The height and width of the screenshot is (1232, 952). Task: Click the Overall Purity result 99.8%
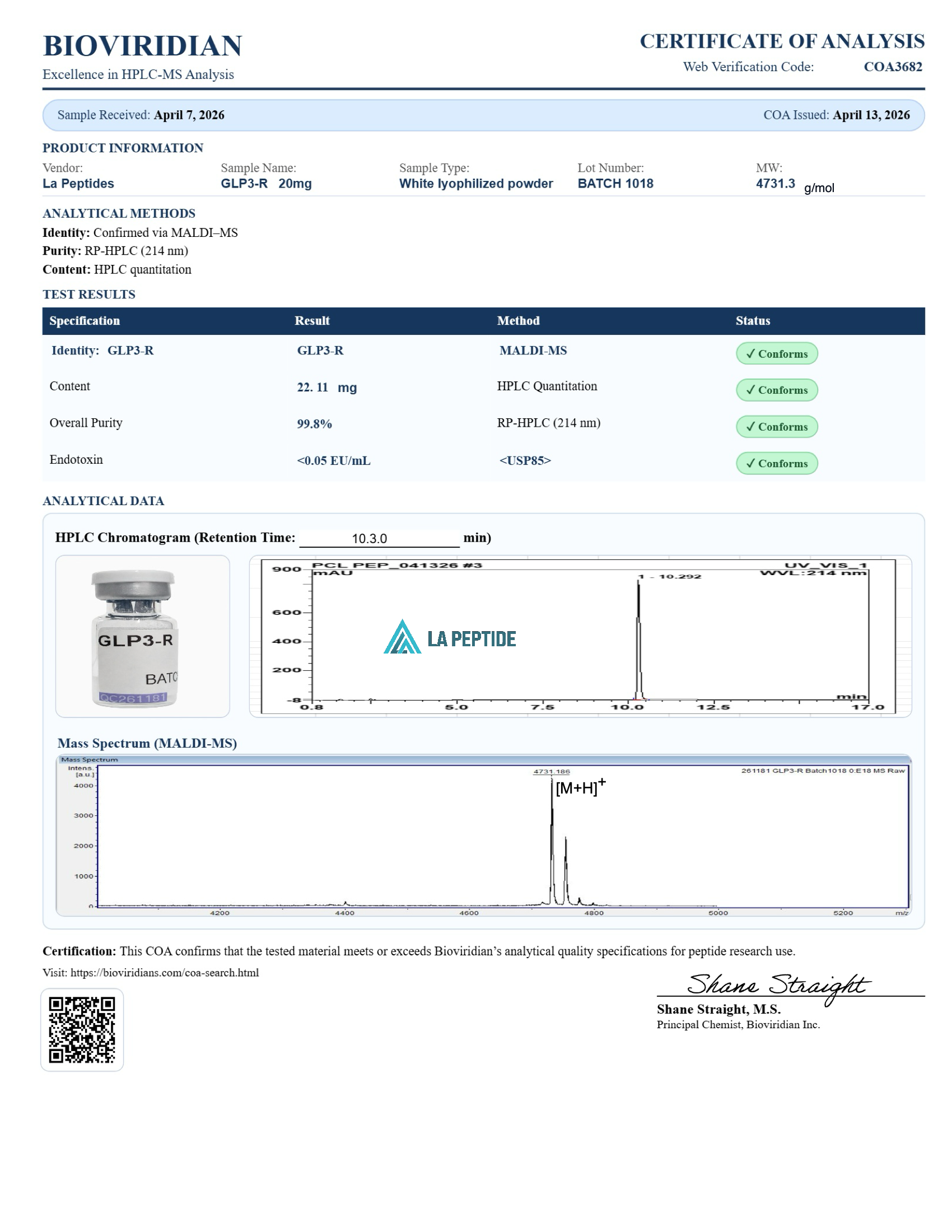pyautogui.click(x=314, y=424)
